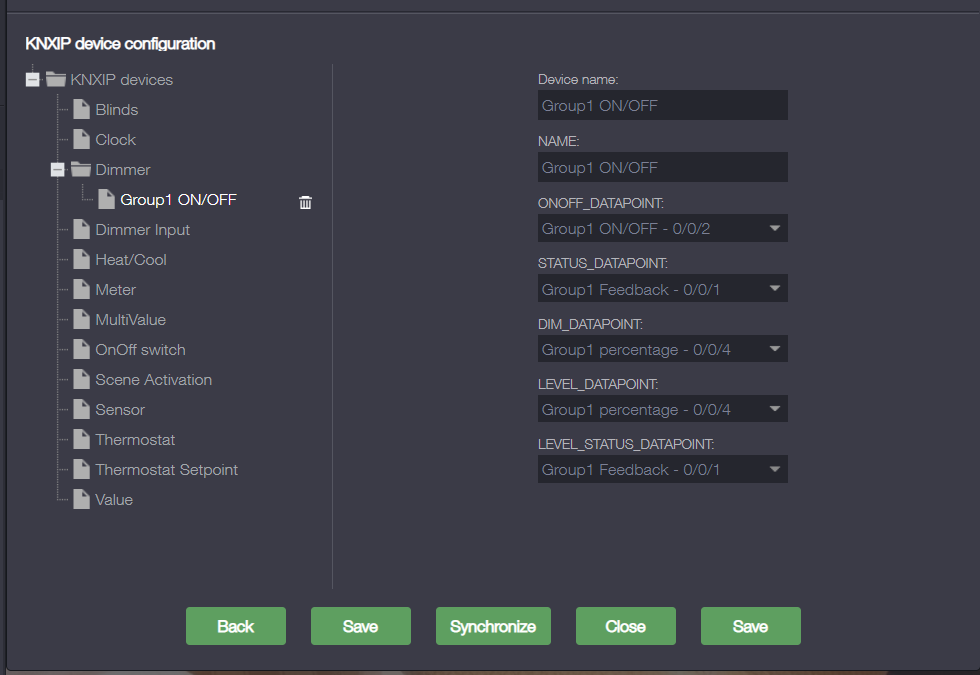The height and width of the screenshot is (675, 980).
Task: Expand the DIM_DATAPOINT combo box
Action: pyautogui.click(x=662, y=349)
